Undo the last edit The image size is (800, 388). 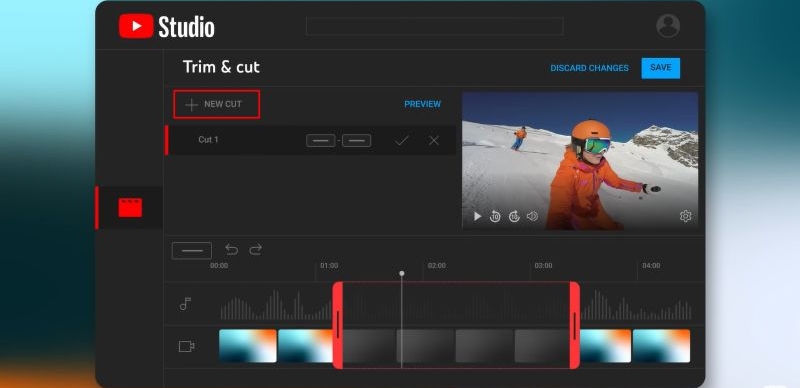point(232,250)
